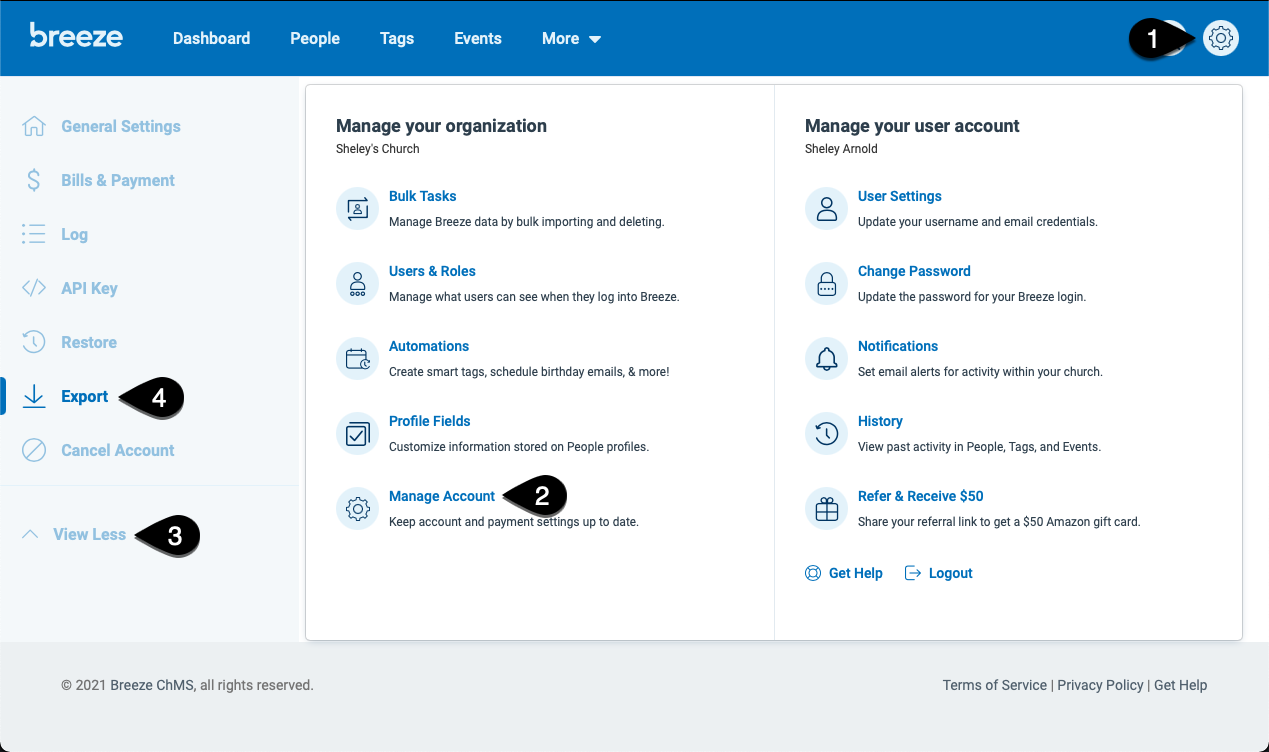Open the Bulk Tasks link
This screenshot has height=752, width=1269.
(x=423, y=196)
